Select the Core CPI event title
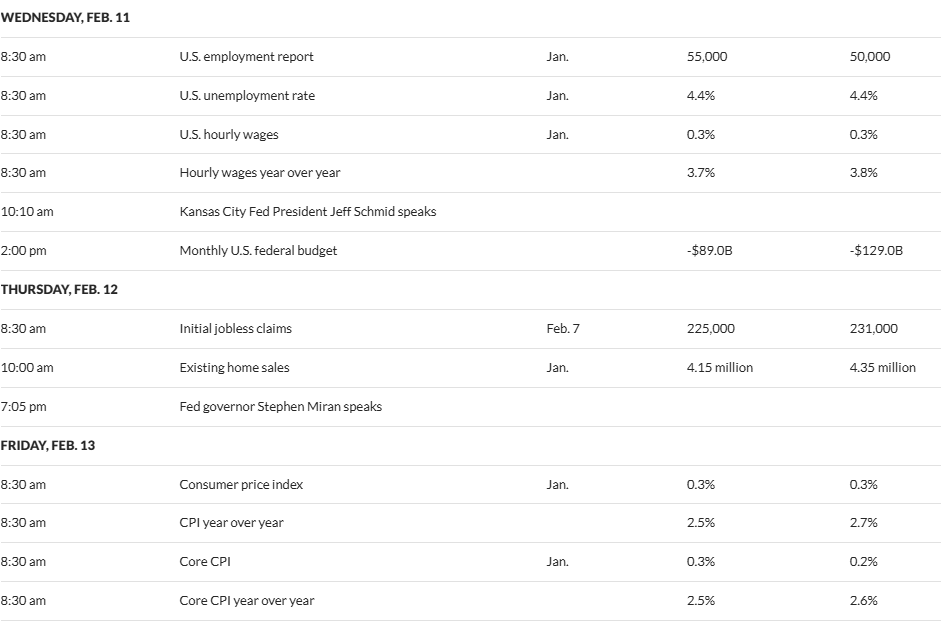 coord(204,562)
